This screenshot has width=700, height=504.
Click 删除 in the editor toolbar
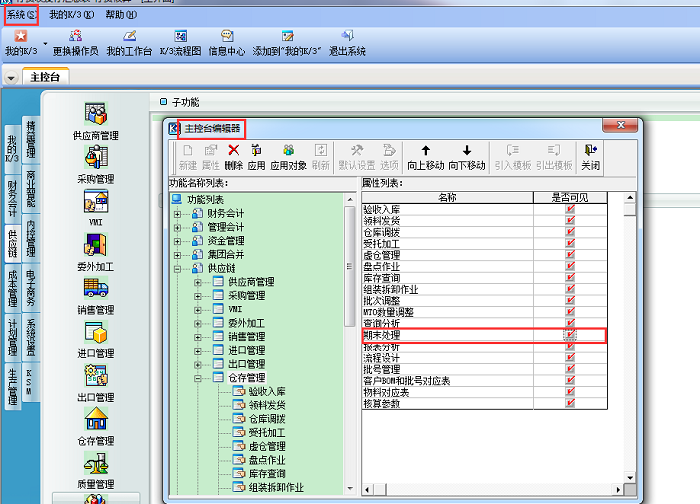click(234, 156)
